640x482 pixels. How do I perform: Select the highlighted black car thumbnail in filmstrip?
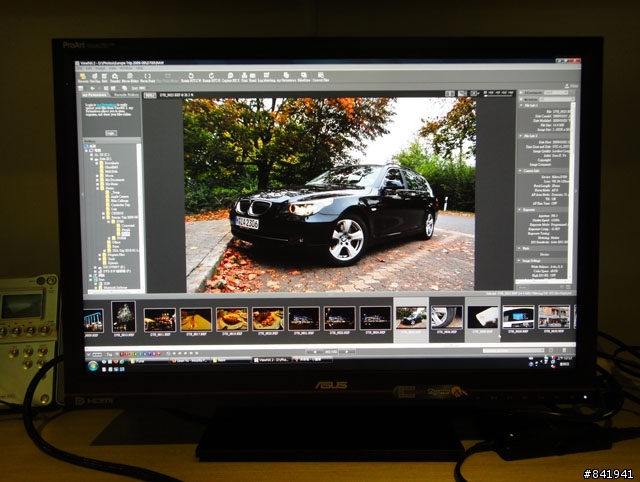(x=411, y=318)
